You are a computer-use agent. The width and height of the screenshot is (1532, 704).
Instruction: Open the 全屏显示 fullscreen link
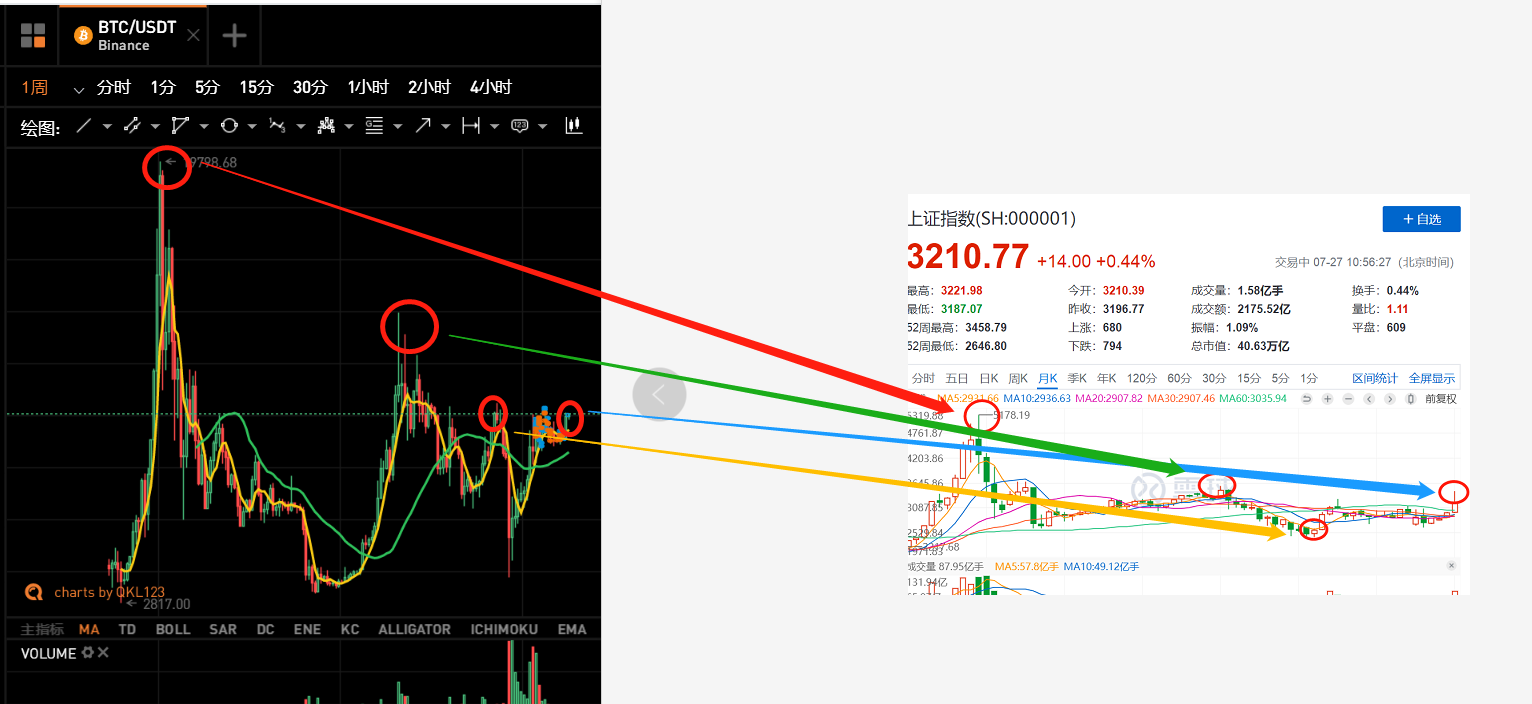point(1430,378)
